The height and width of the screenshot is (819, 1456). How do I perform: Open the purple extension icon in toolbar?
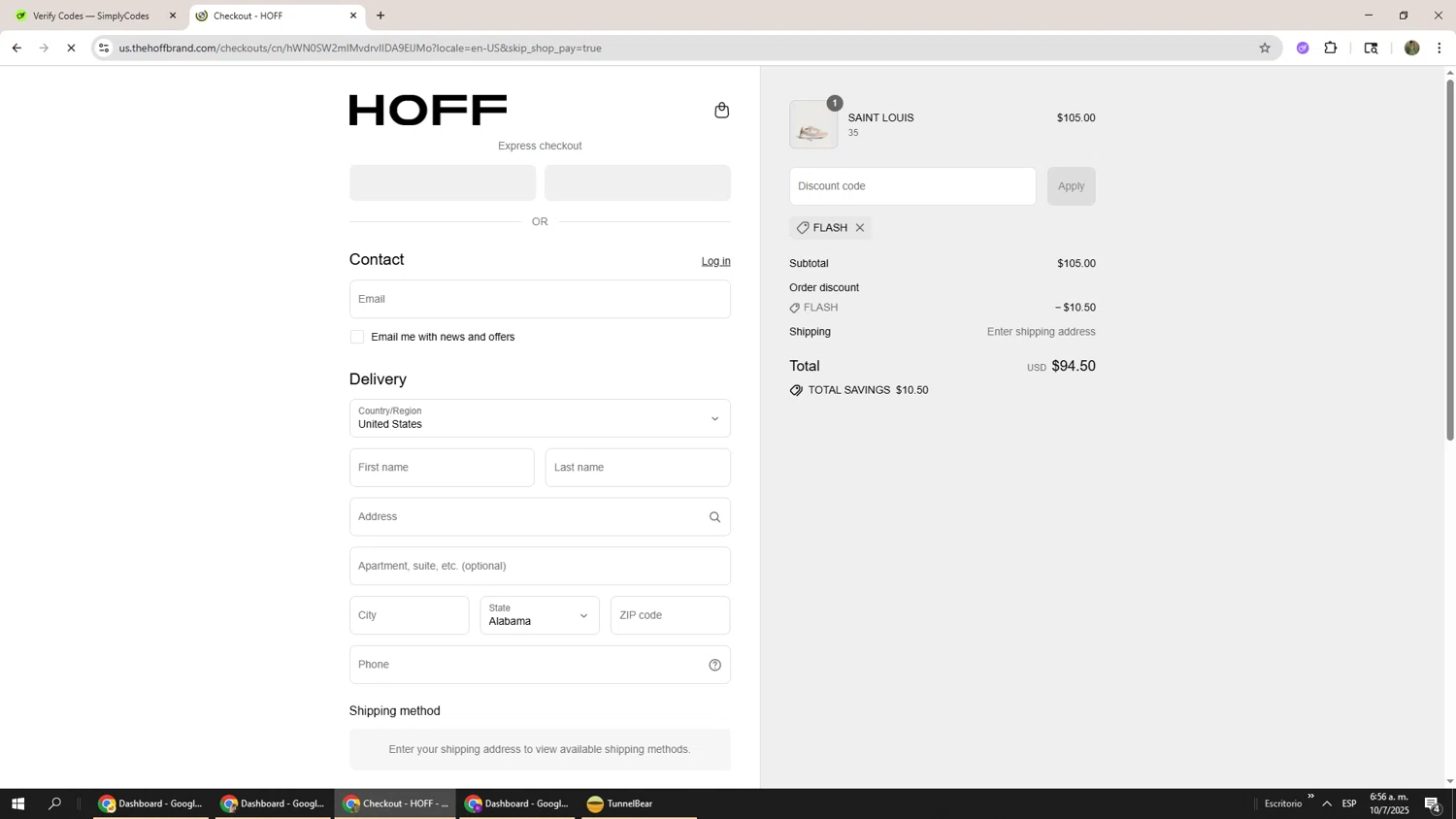tap(1303, 48)
